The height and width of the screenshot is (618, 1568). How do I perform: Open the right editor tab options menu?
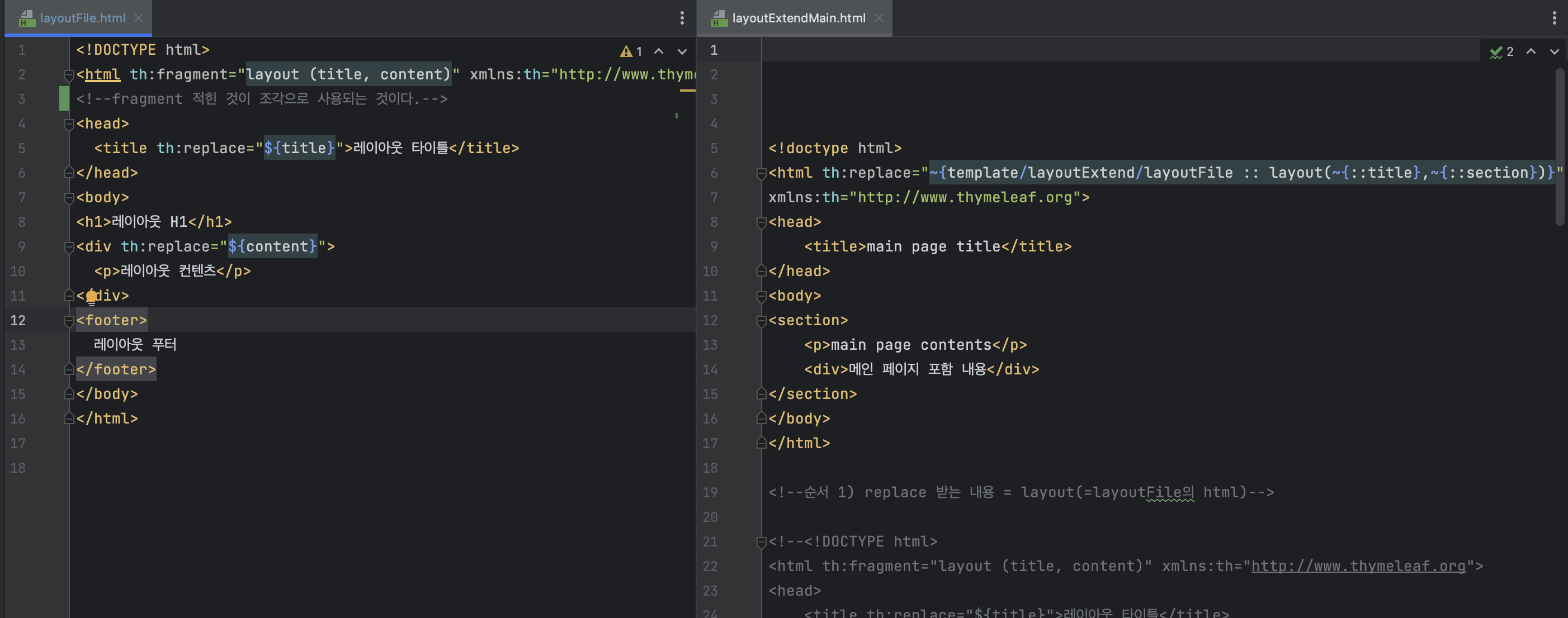[x=1554, y=18]
